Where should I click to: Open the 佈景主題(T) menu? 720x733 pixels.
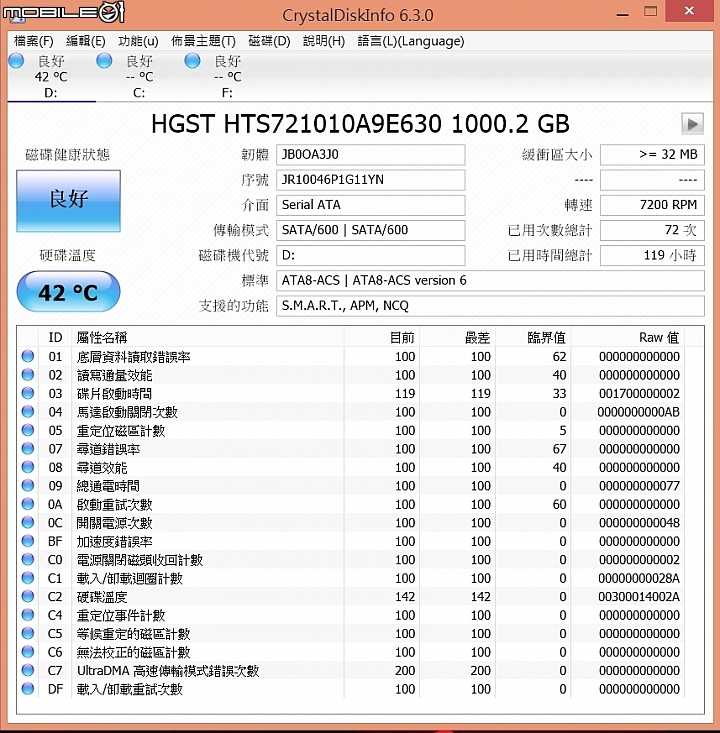(203, 41)
